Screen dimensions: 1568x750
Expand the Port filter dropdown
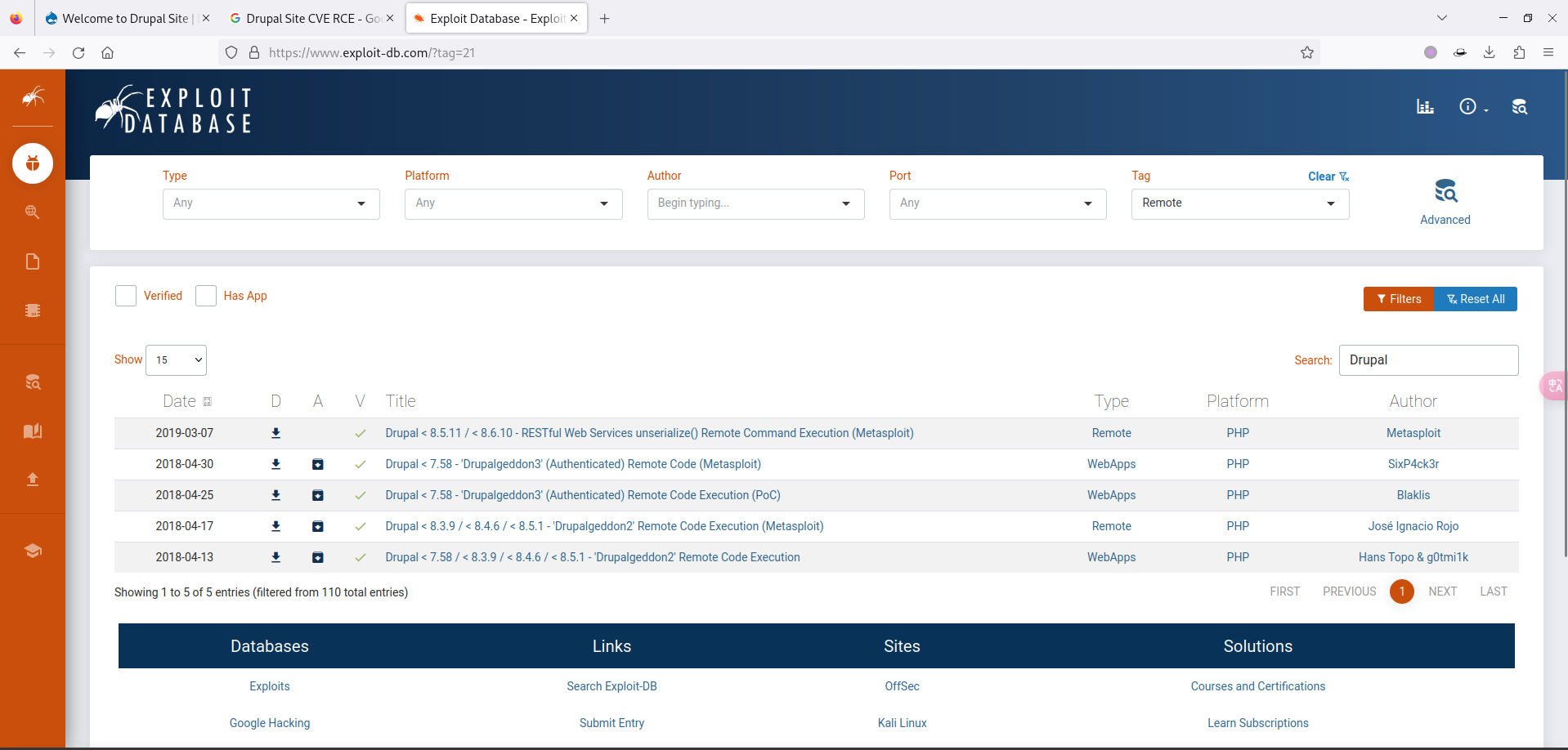[x=998, y=204]
